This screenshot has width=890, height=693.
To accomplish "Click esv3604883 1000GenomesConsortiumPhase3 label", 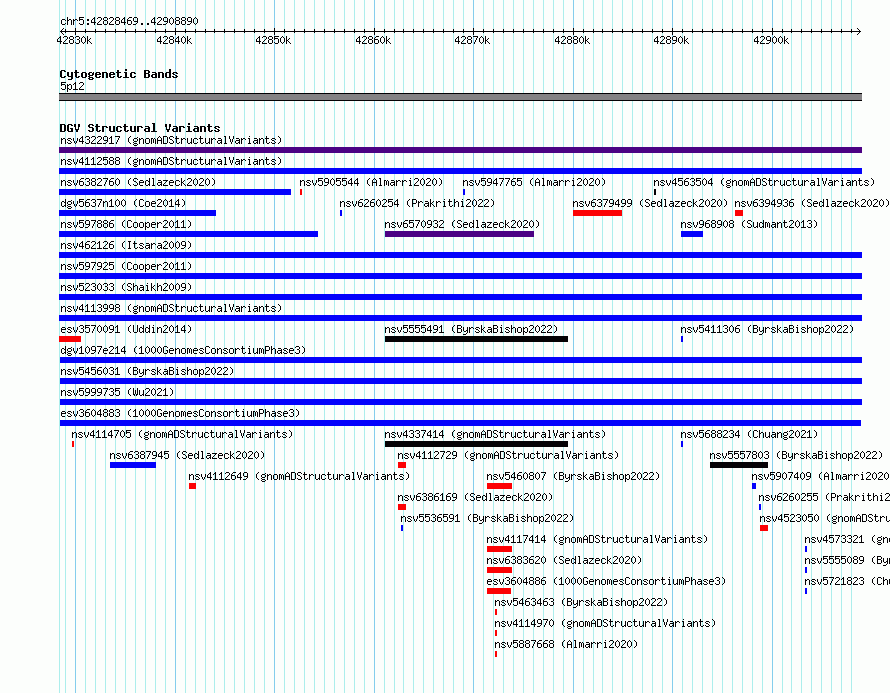I will [180, 413].
